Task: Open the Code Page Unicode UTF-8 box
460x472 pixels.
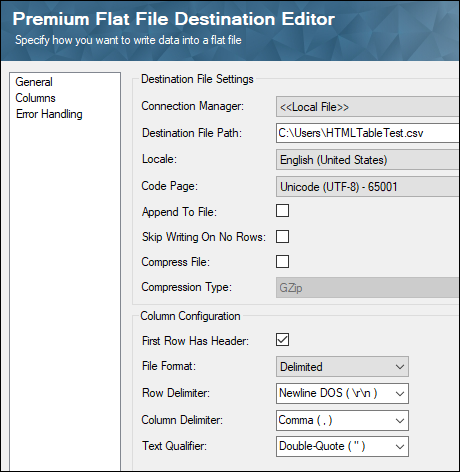Action: tap(368, 187)
